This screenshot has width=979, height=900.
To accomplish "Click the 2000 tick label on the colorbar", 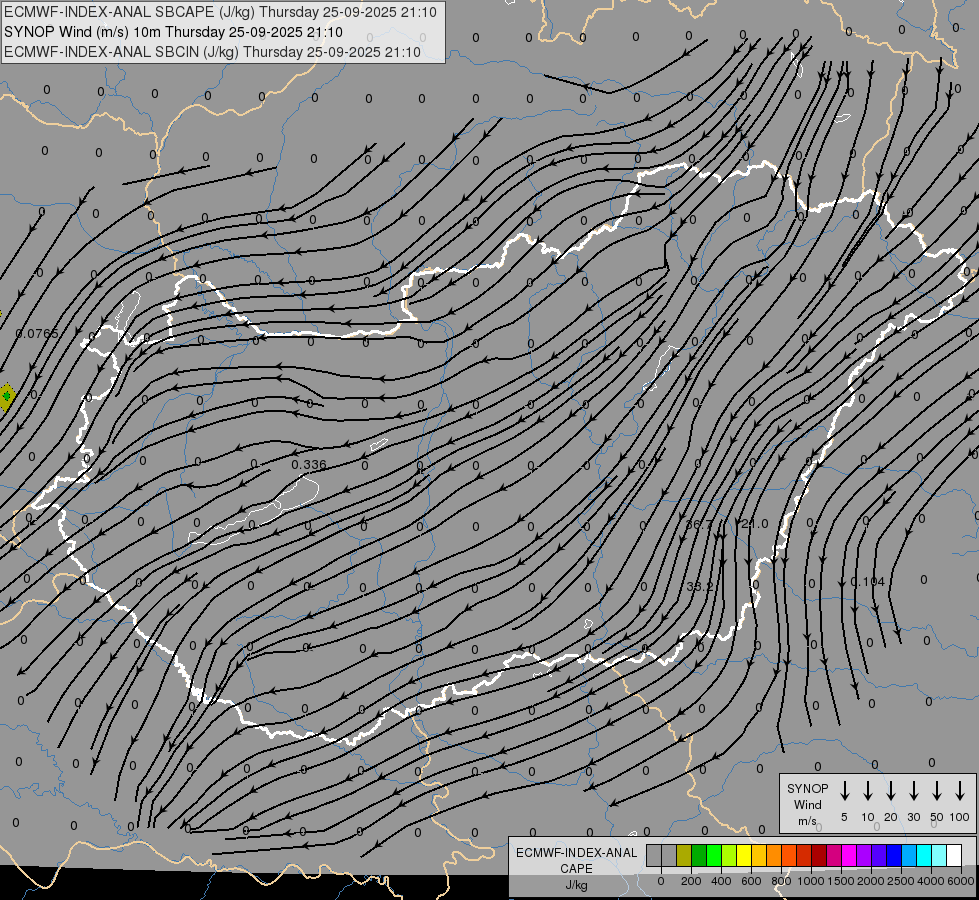I will [x=871, y=881].
